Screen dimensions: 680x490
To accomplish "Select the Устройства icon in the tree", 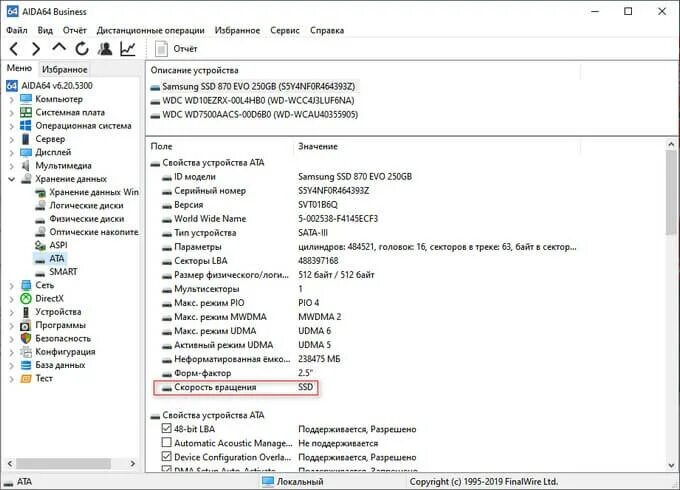I will [x=26, y=312].
